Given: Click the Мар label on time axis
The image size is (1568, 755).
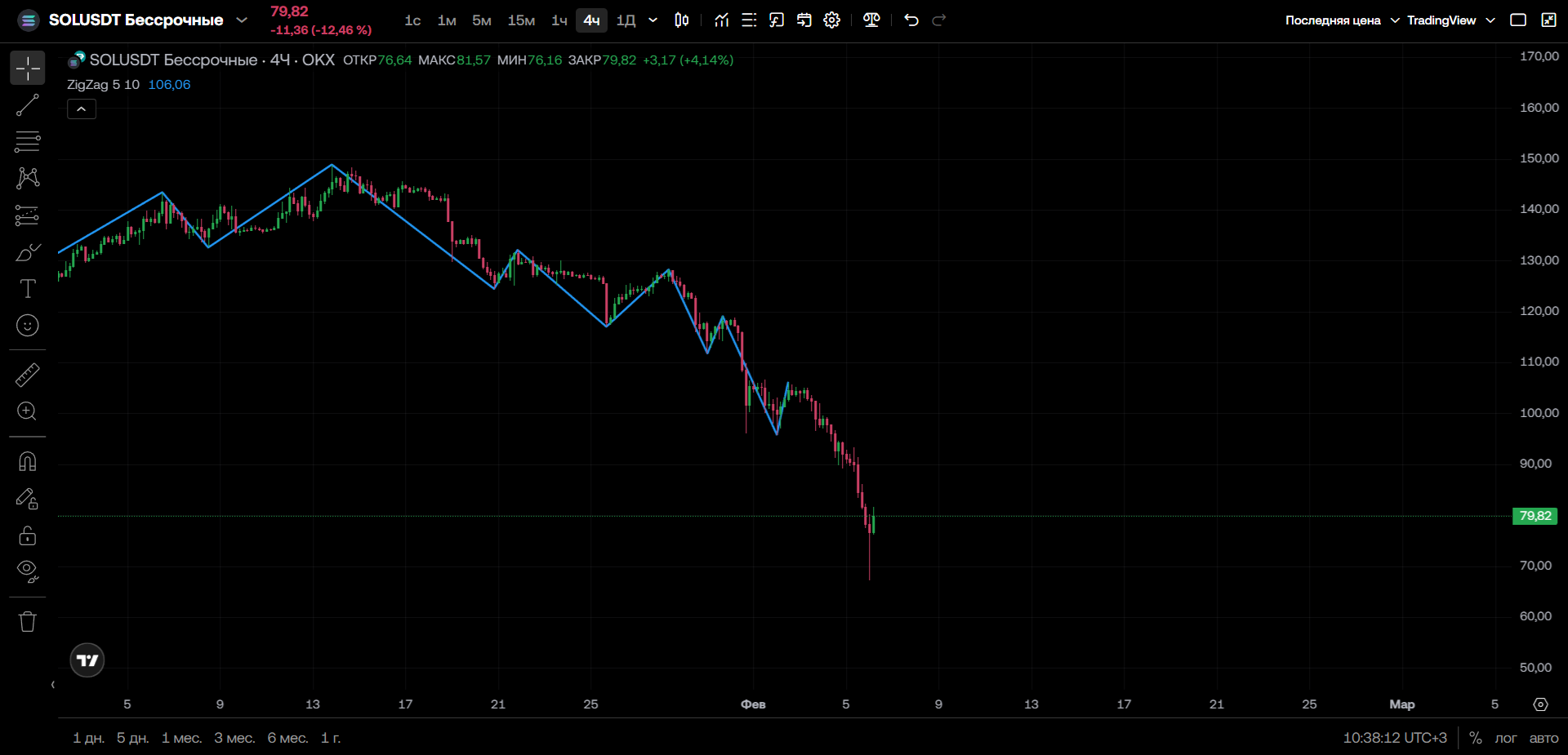Looking at the screenshot, I should point(1402,704).
